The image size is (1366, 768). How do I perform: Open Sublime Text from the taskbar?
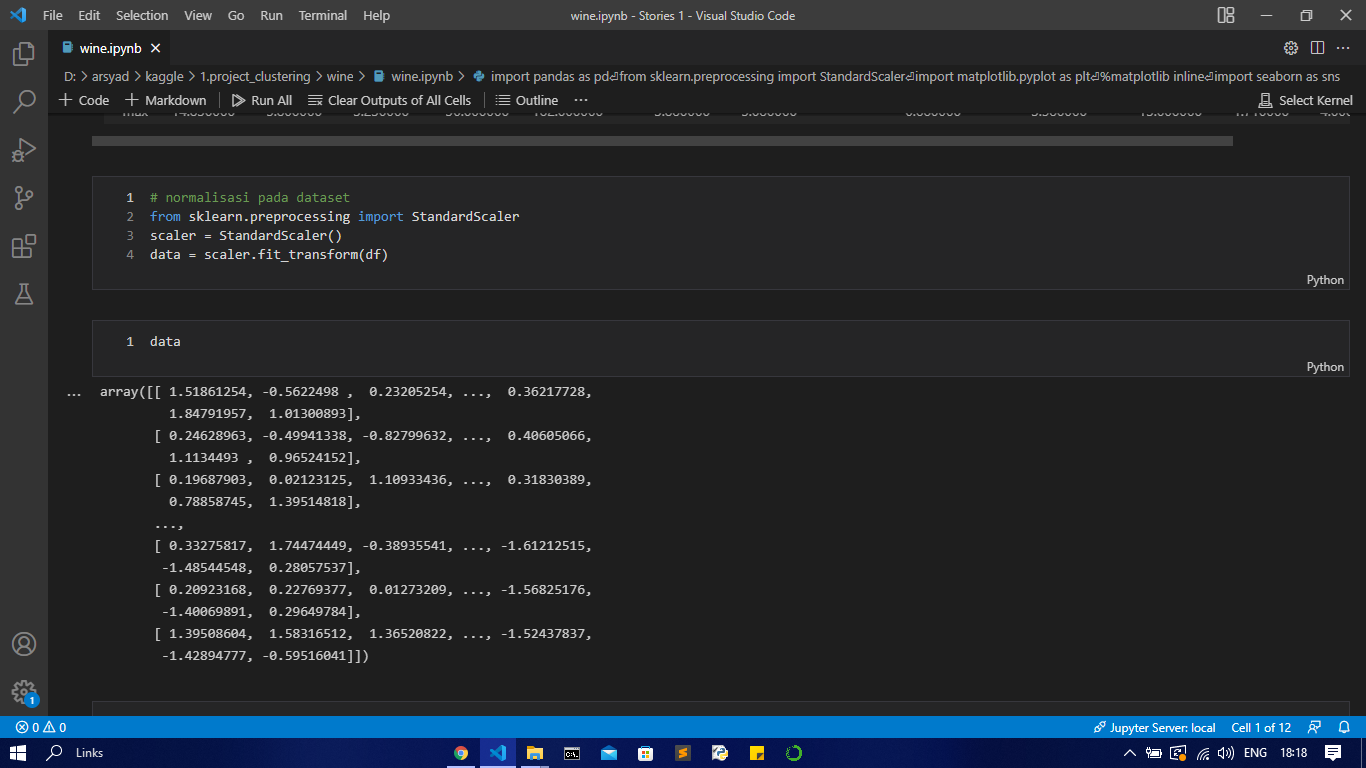pos(683,753)
